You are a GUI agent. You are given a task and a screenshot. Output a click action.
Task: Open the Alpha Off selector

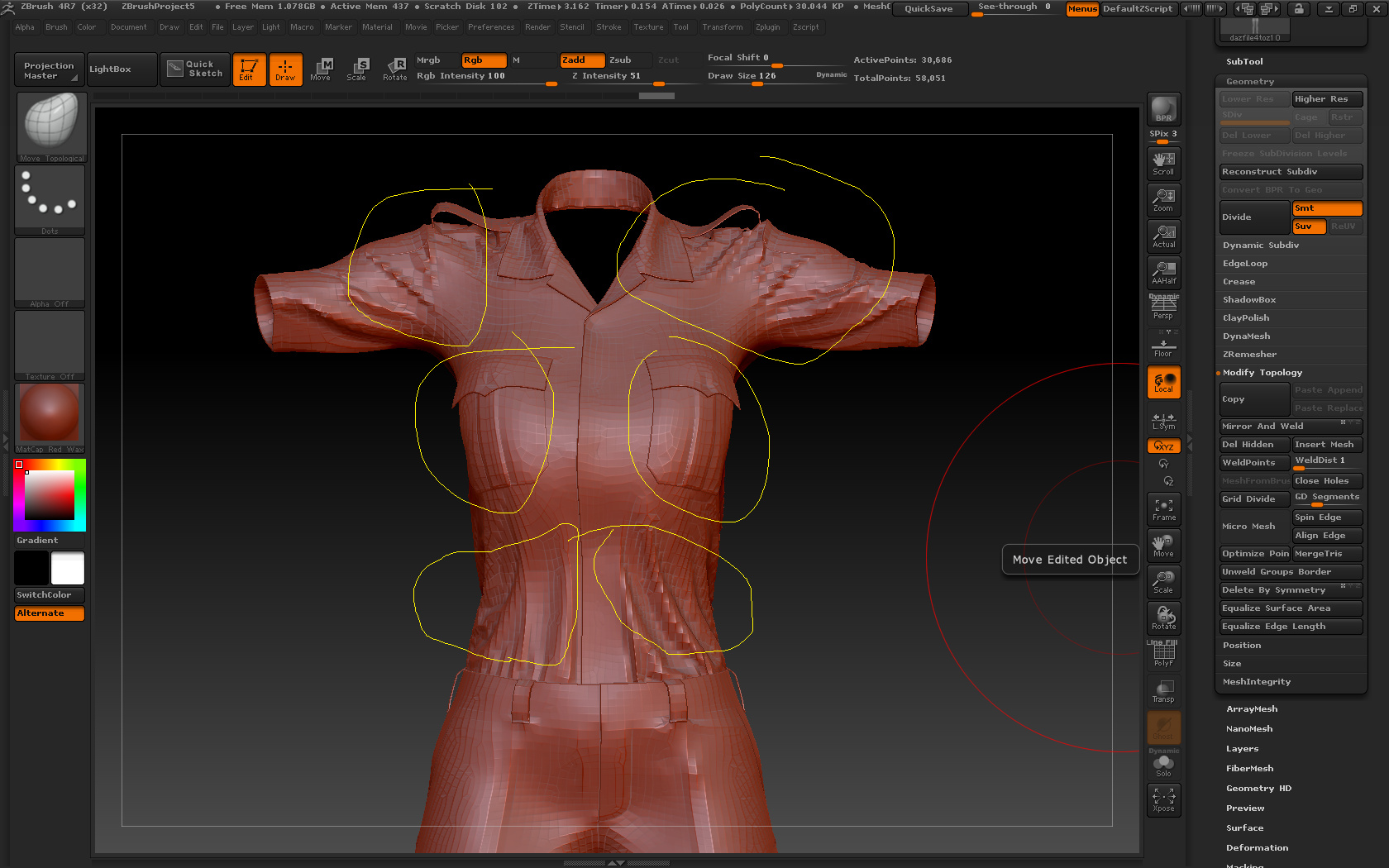50,273
